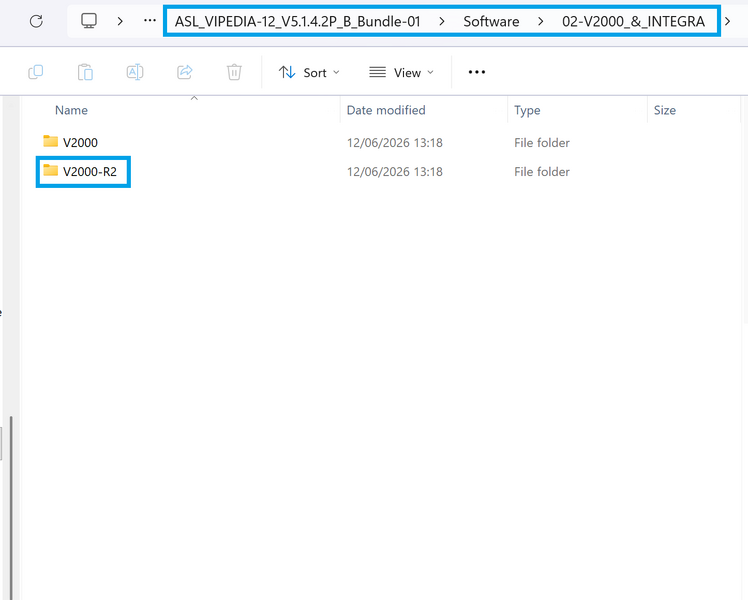The height and width of the screenshot is (600, 748).
Task: Click the V2000-R2 folder icon
Action: coord(51,170)
